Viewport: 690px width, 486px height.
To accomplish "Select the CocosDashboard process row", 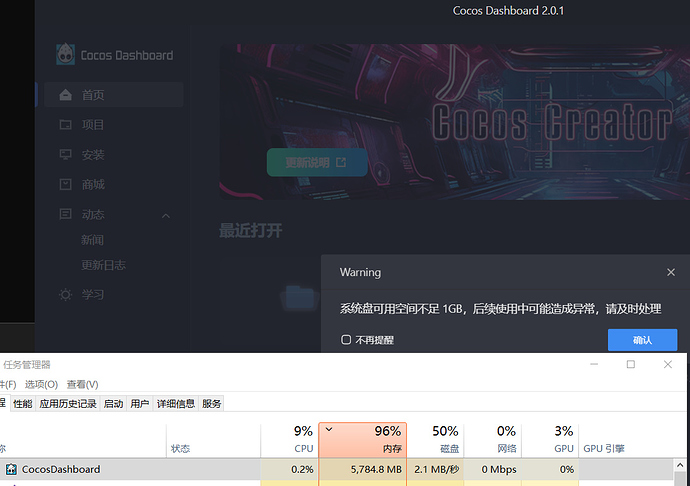I will [x=337, y=469].
